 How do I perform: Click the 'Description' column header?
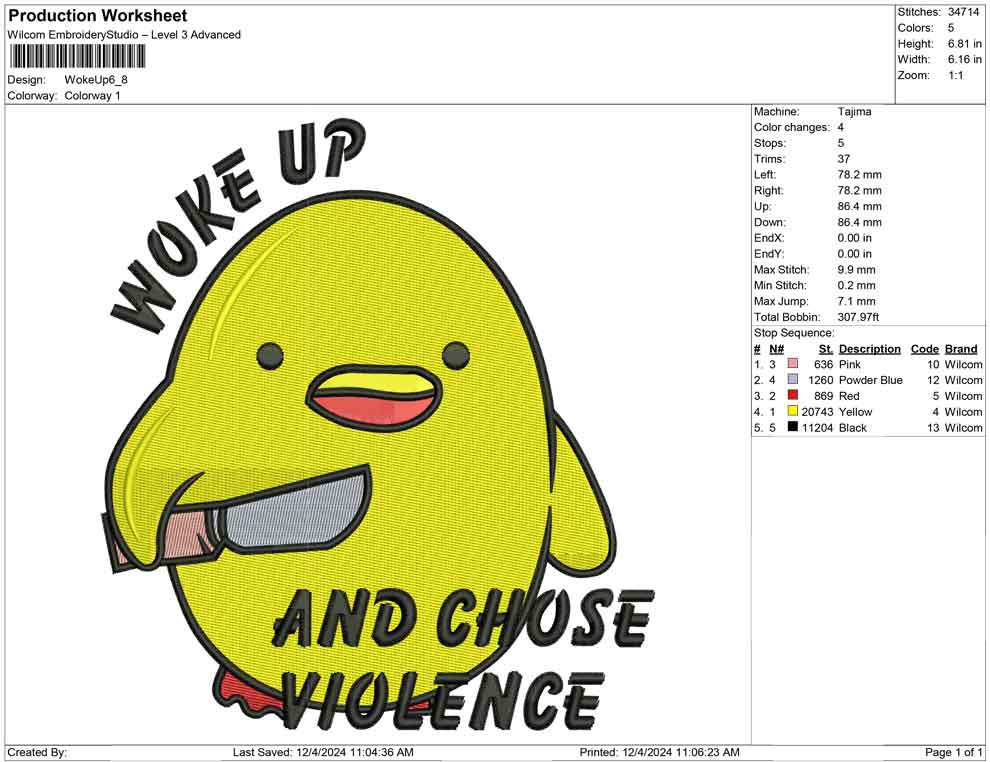869,348
